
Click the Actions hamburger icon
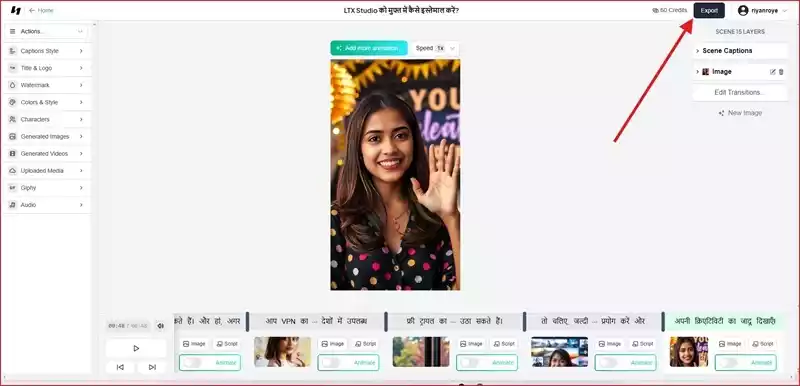pyautogui.click(x=12, y=32)
